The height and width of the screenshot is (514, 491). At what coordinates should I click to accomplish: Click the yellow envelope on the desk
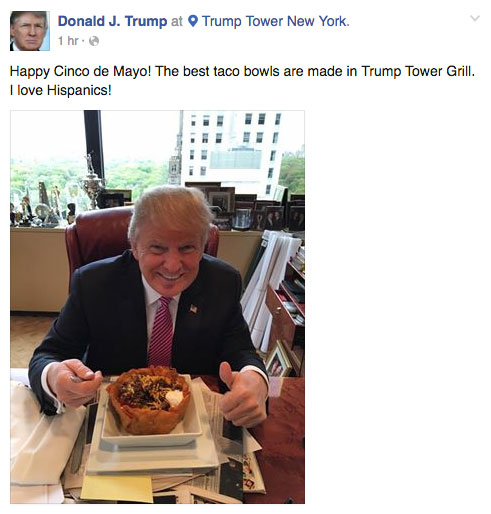pos(117,488)
